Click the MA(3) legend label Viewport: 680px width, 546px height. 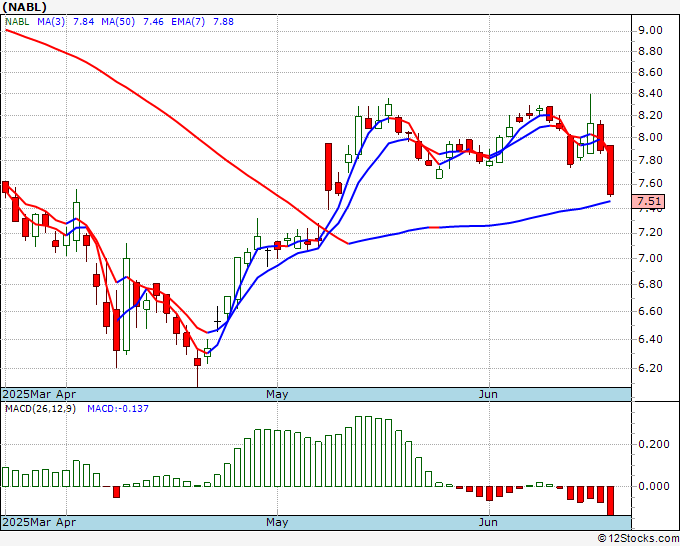coord(51,22)
